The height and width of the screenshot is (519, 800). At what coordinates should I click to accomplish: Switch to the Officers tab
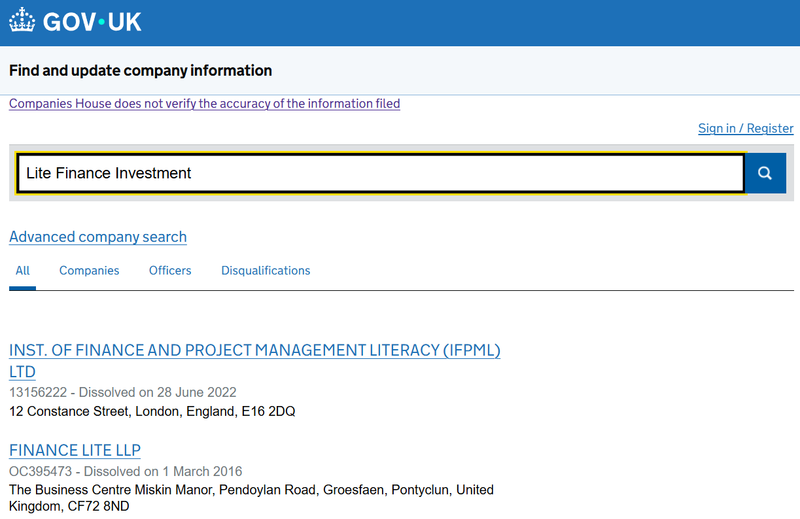(x=170, y=270)
